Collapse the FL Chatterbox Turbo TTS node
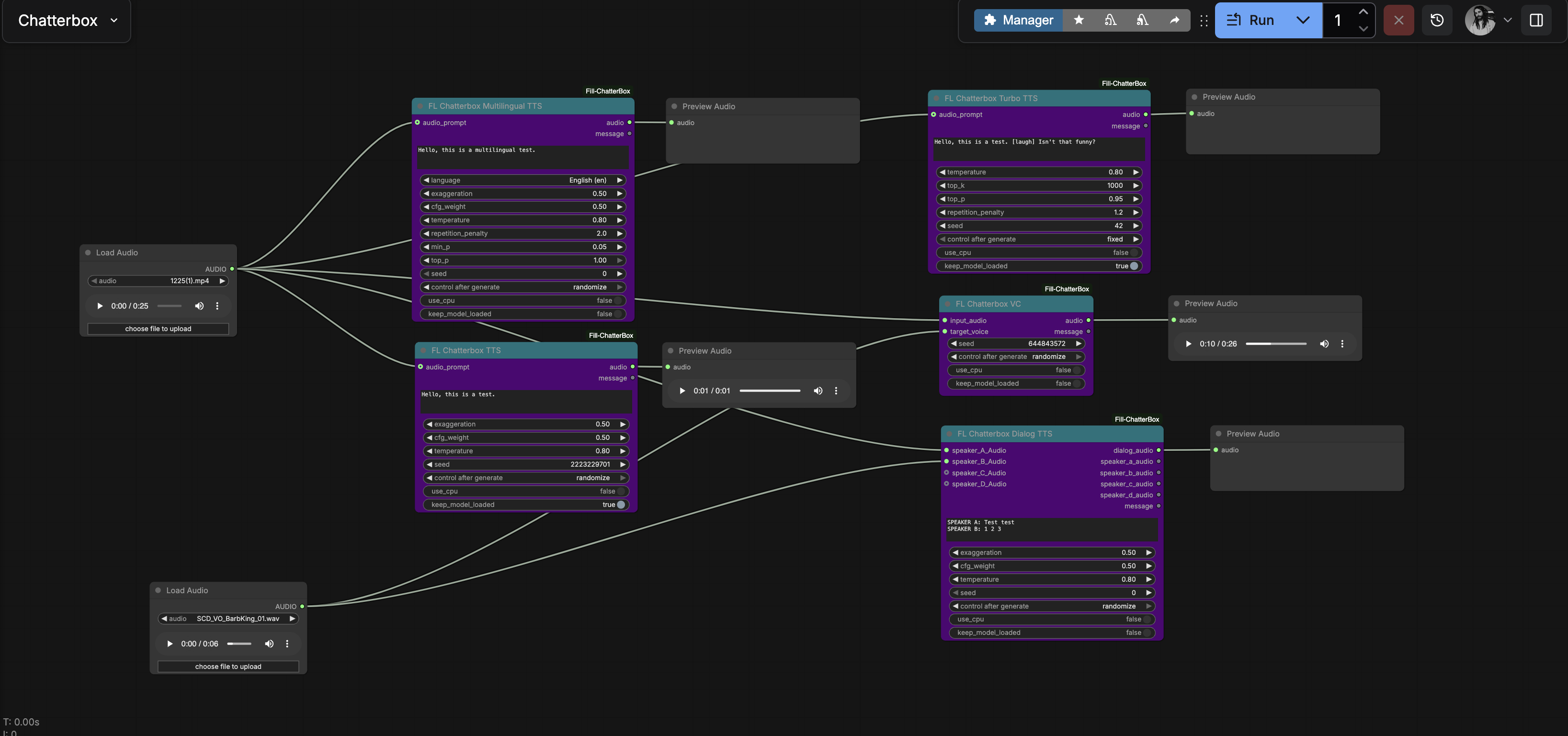1568x736 pixels. [x=936, y=98]
